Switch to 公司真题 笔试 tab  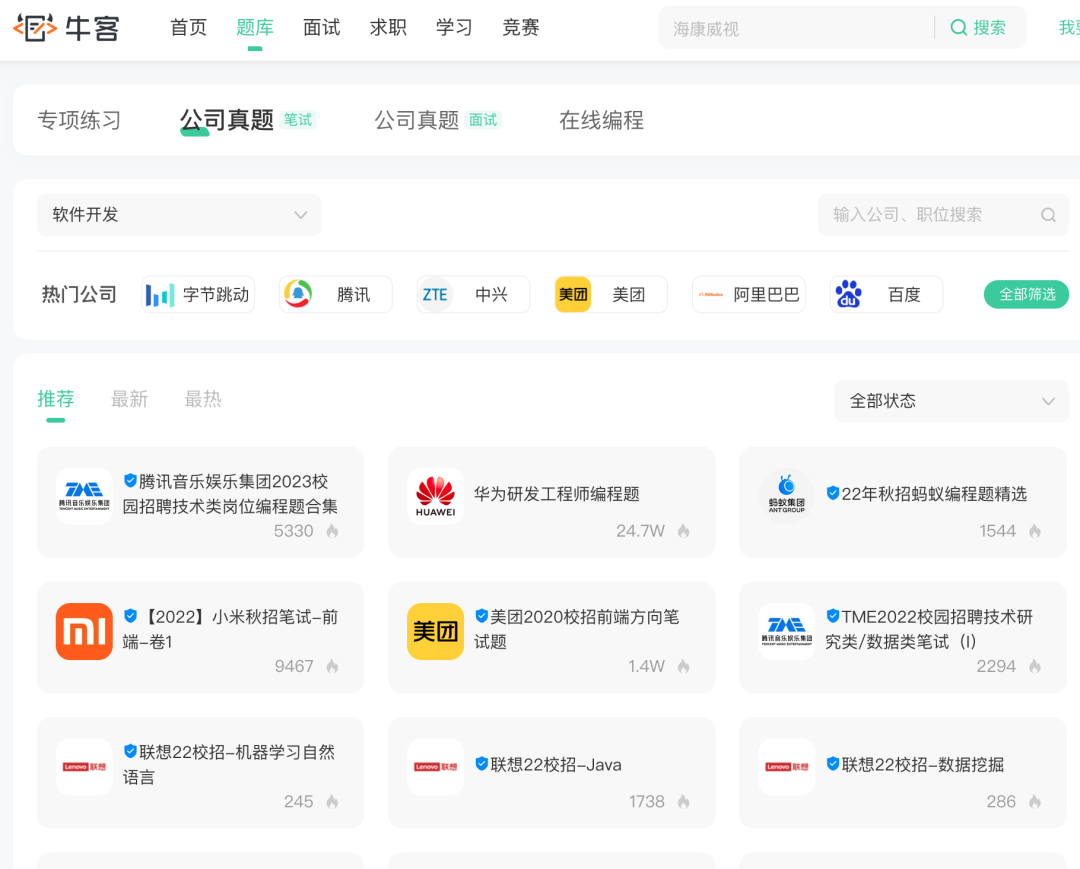coord(247,120)
